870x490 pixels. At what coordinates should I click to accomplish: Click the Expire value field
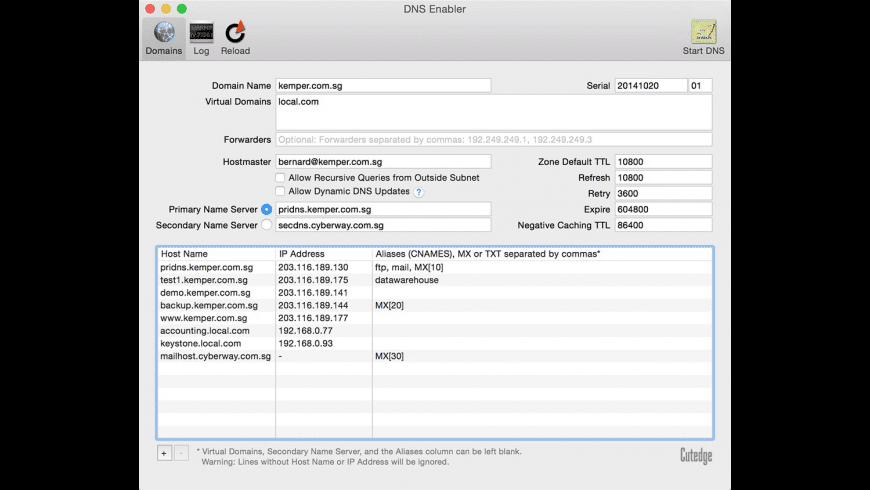click(664, 209)
